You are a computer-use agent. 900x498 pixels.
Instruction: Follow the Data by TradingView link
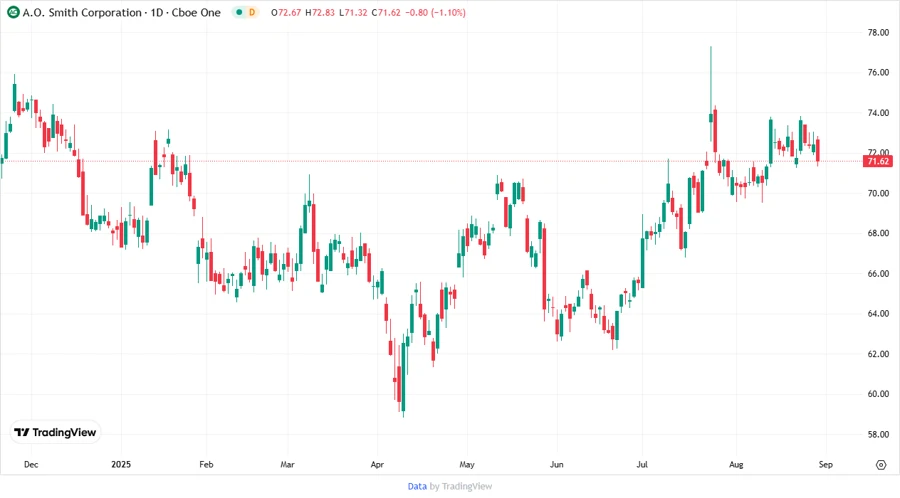449,486
